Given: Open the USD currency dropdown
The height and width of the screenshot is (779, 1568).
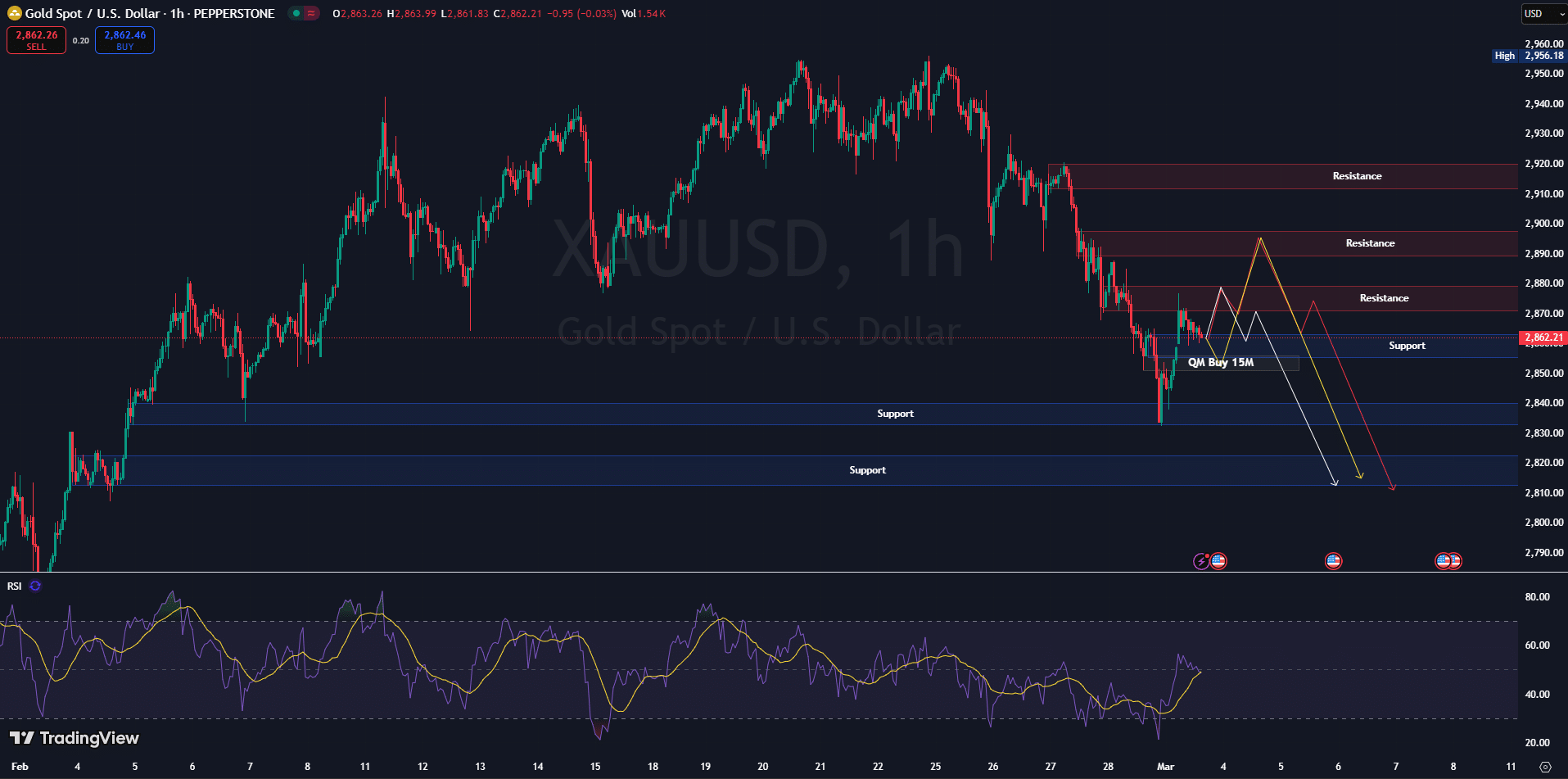Looking at the screenshot, I should 1544,14.
